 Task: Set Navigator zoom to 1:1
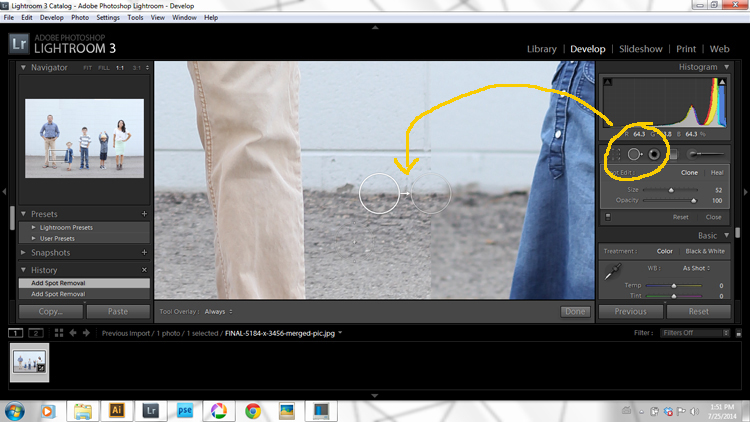click(x=120, y=68)
